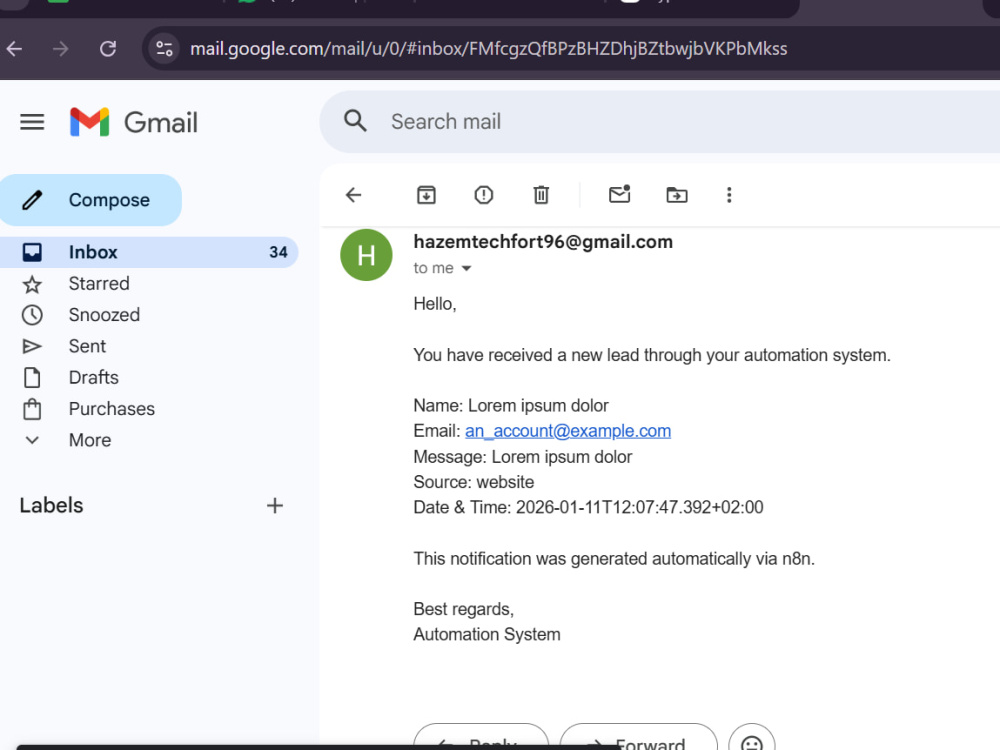
Task: Click the 'Automation System' signature
Action: pyautogui.click(x=487, y=635)
